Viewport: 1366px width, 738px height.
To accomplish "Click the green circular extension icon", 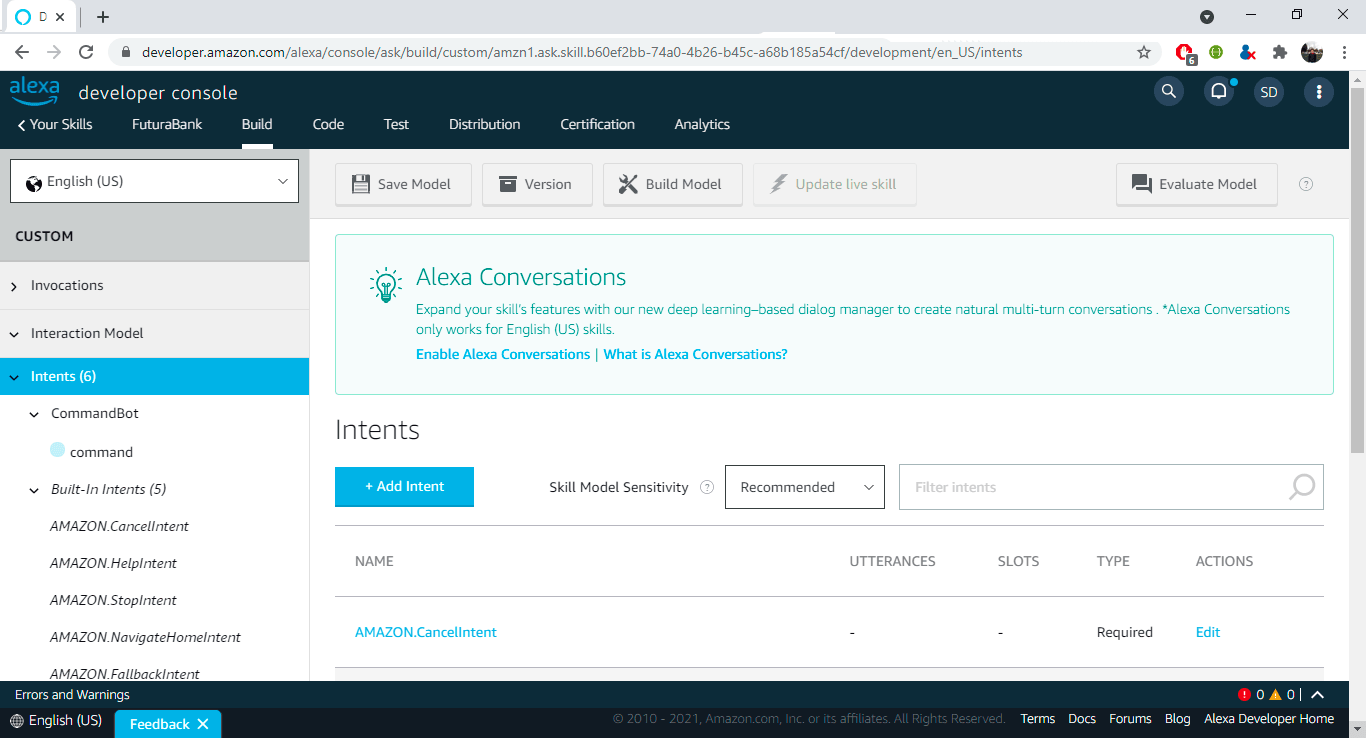I will (1216, 52).
